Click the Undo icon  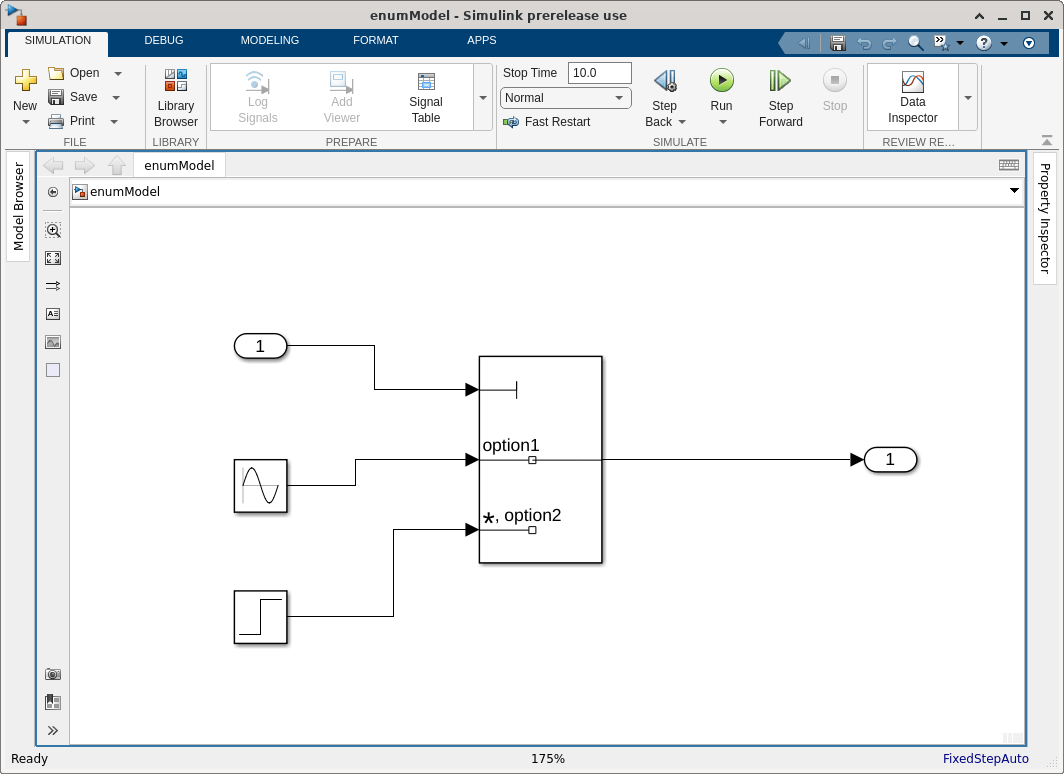(x=864, y=43)
